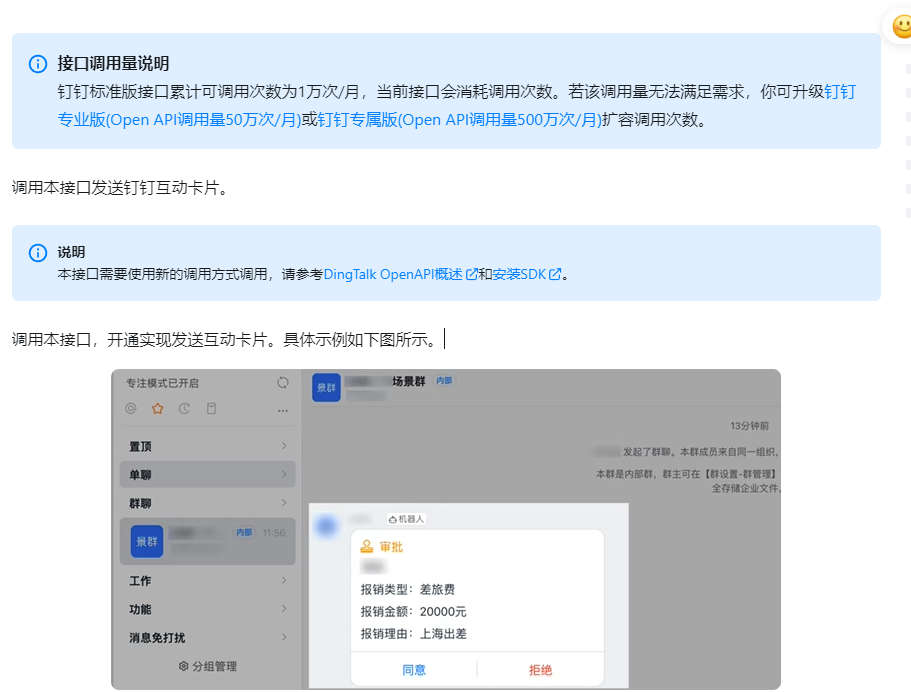Expand the 单聊 group
The image size is (911, 692).
point(207,474)
